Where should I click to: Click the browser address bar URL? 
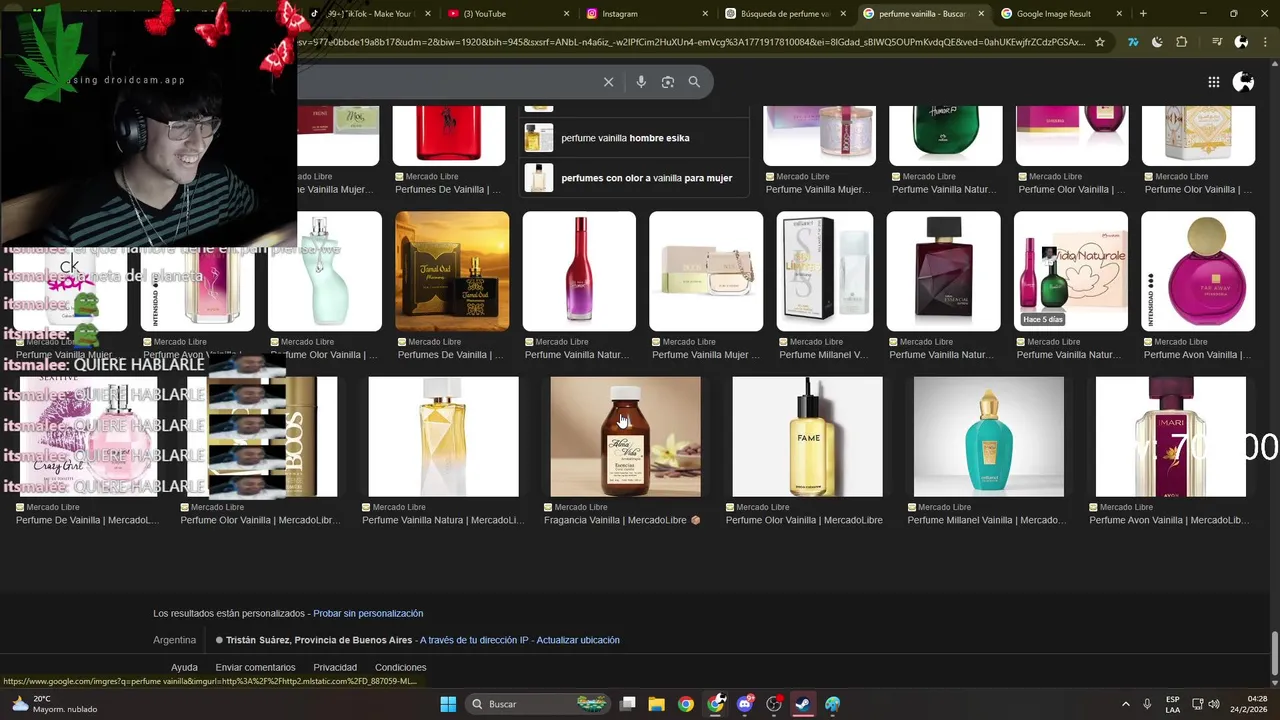point(690,42)
